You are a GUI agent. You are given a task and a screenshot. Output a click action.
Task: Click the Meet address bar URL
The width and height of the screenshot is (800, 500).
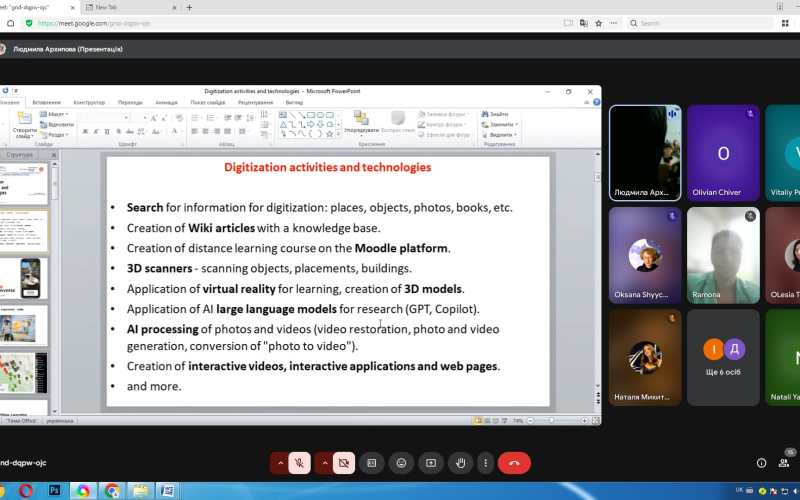coord(94,23)
